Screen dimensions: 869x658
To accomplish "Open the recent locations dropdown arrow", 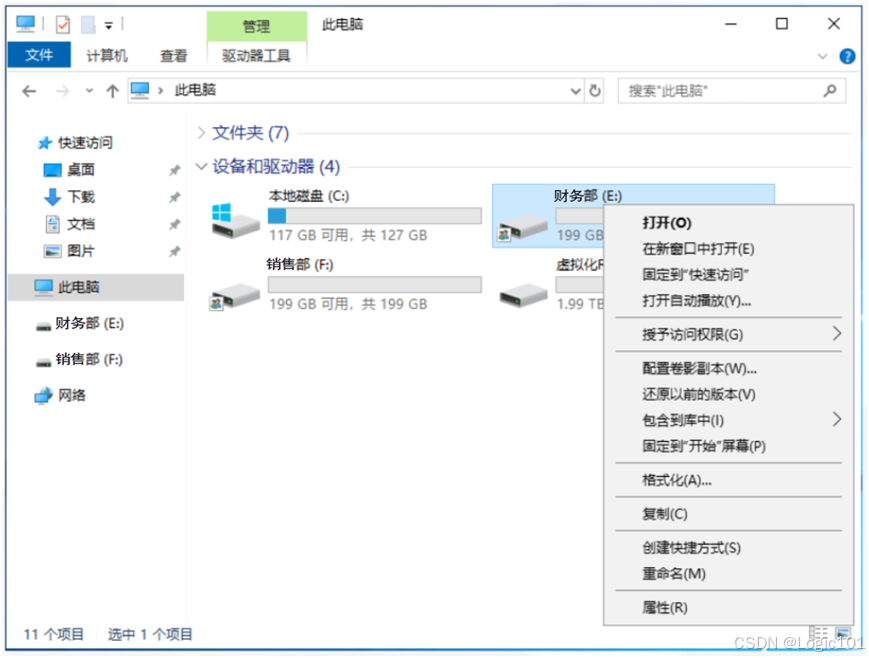I will (x=89, y=91).
